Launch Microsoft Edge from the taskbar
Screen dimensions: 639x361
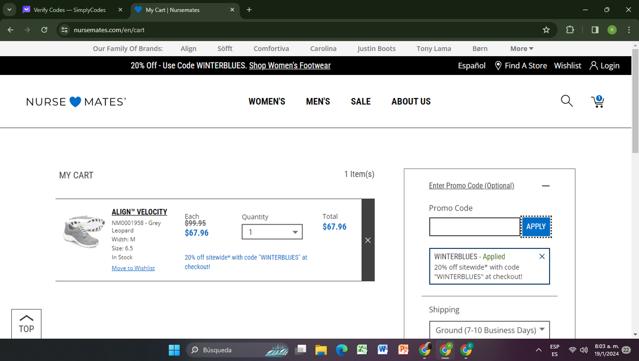[342, 350]
